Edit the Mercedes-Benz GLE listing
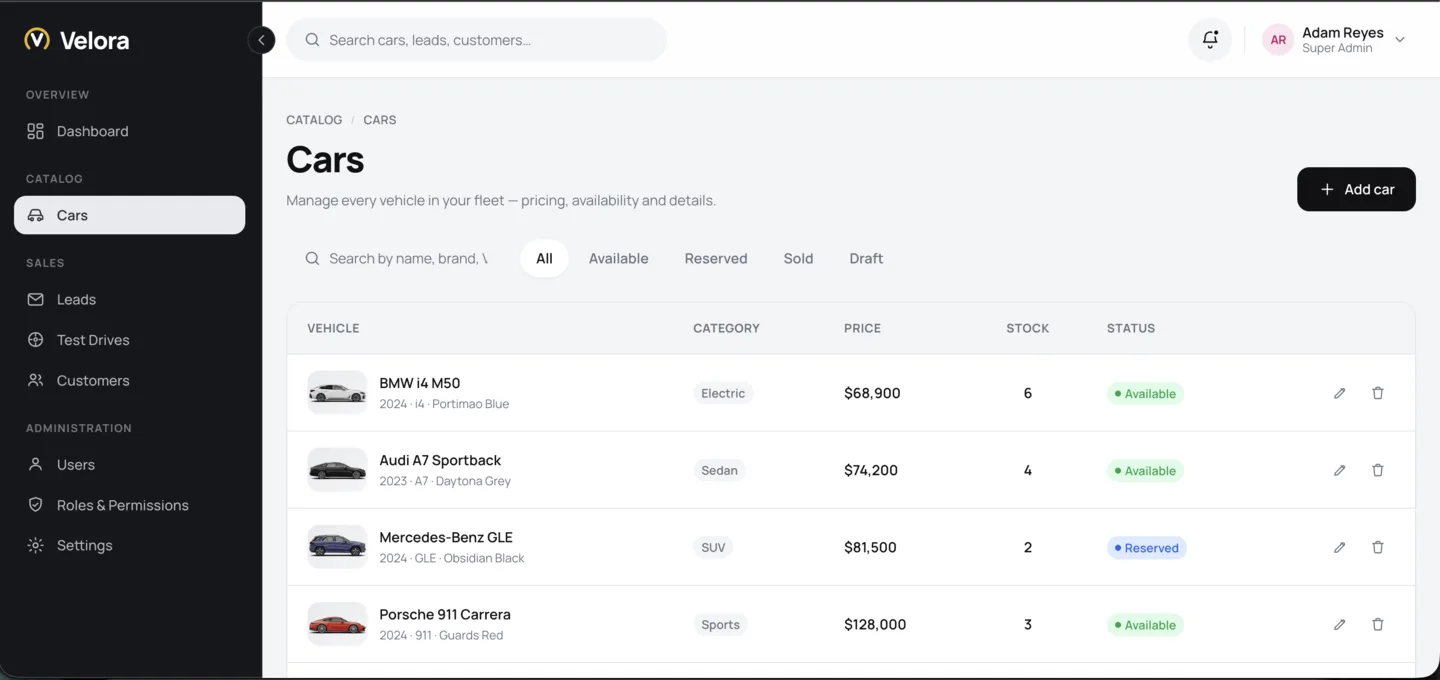Image resolution: width=1440 pixels, height=680 pixels. point(1339,547)
